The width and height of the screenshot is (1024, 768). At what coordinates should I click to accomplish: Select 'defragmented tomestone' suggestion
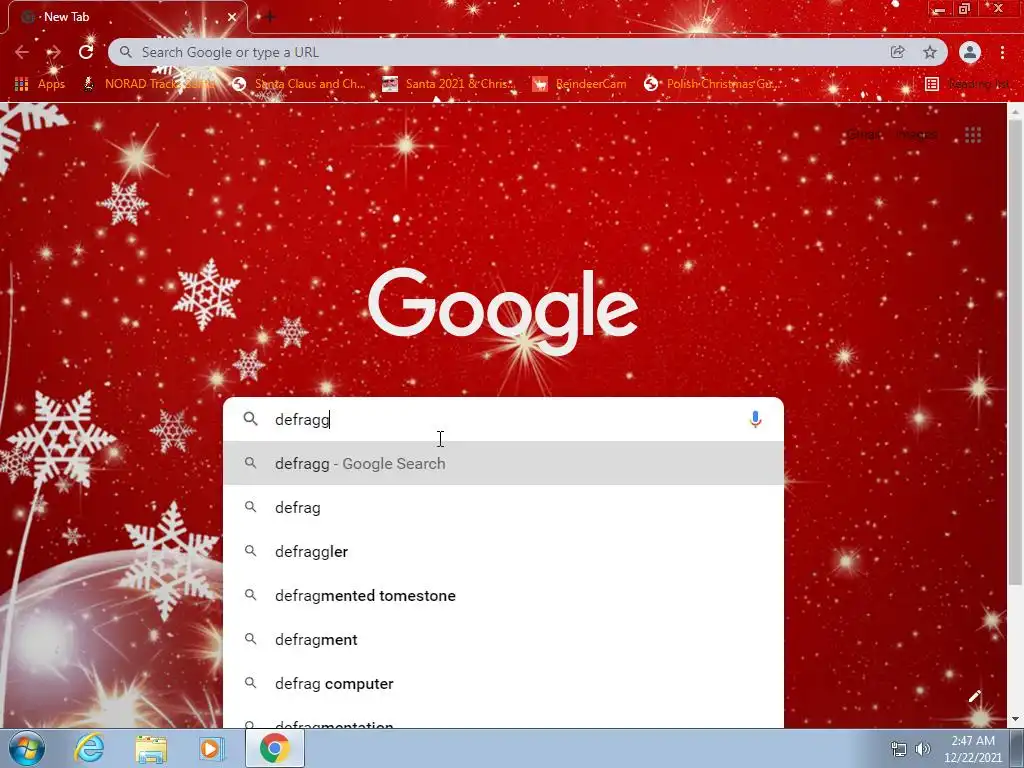tap(503, 596)
